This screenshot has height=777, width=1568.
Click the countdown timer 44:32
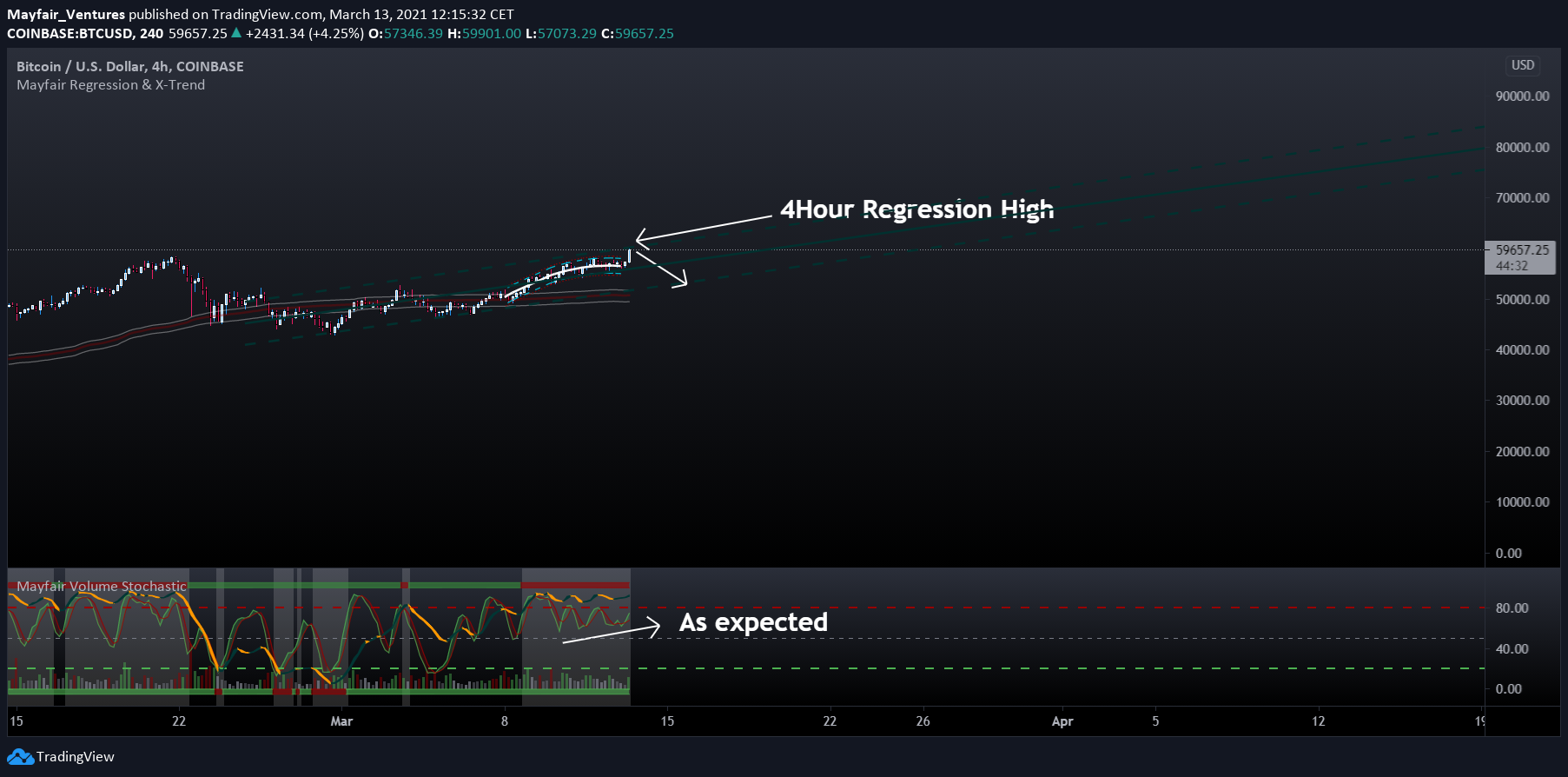coord(1512,266)
